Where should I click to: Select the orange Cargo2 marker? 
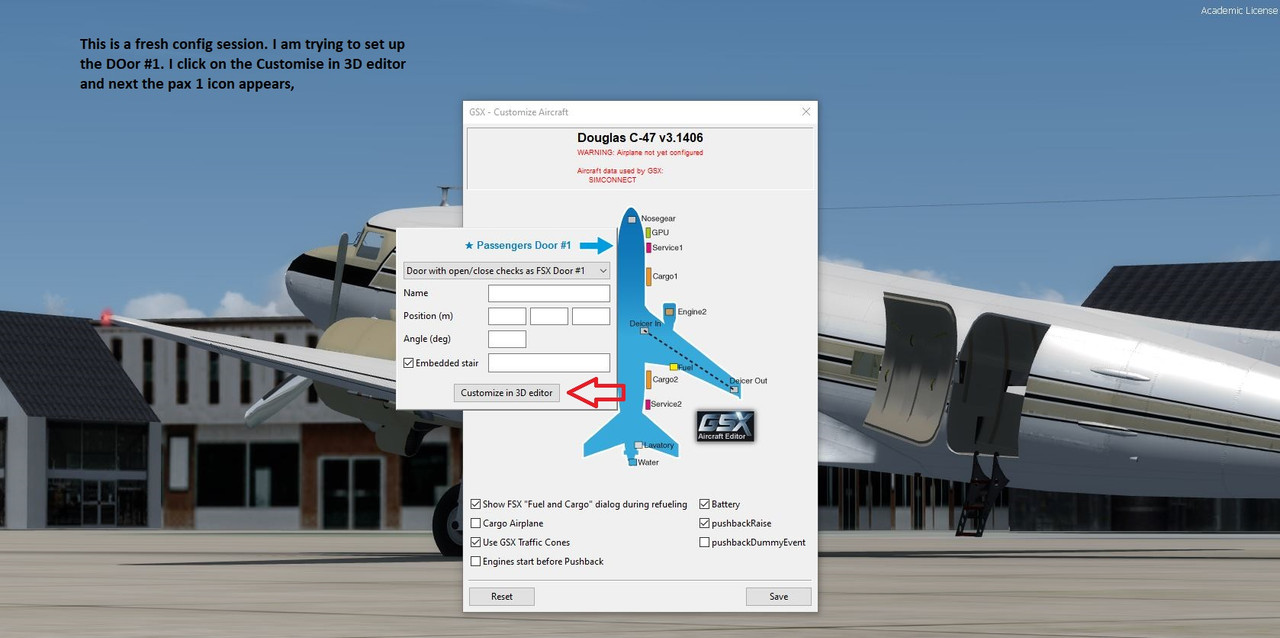pyautogui.click(x=648, y=380)
